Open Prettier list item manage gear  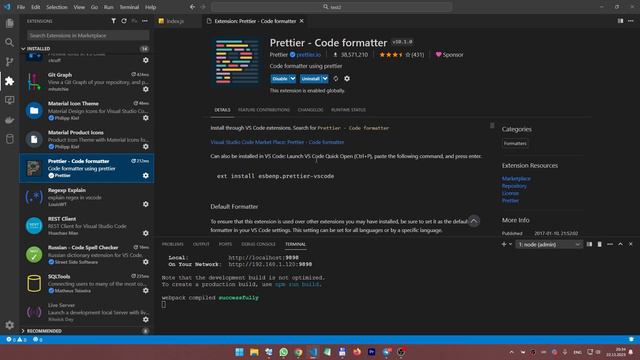(x=146, y=176)
